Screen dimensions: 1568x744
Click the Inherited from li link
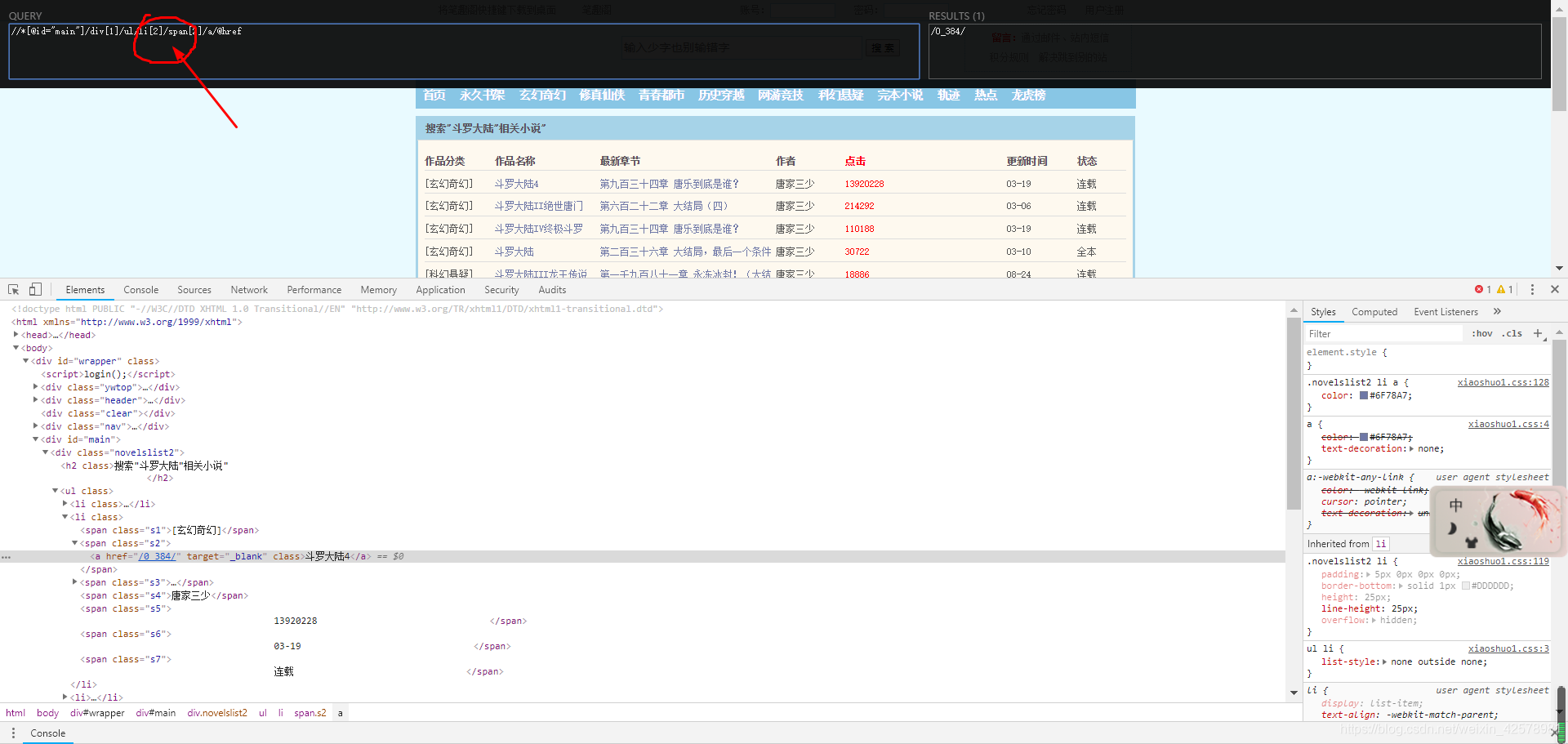point(1380,544)
